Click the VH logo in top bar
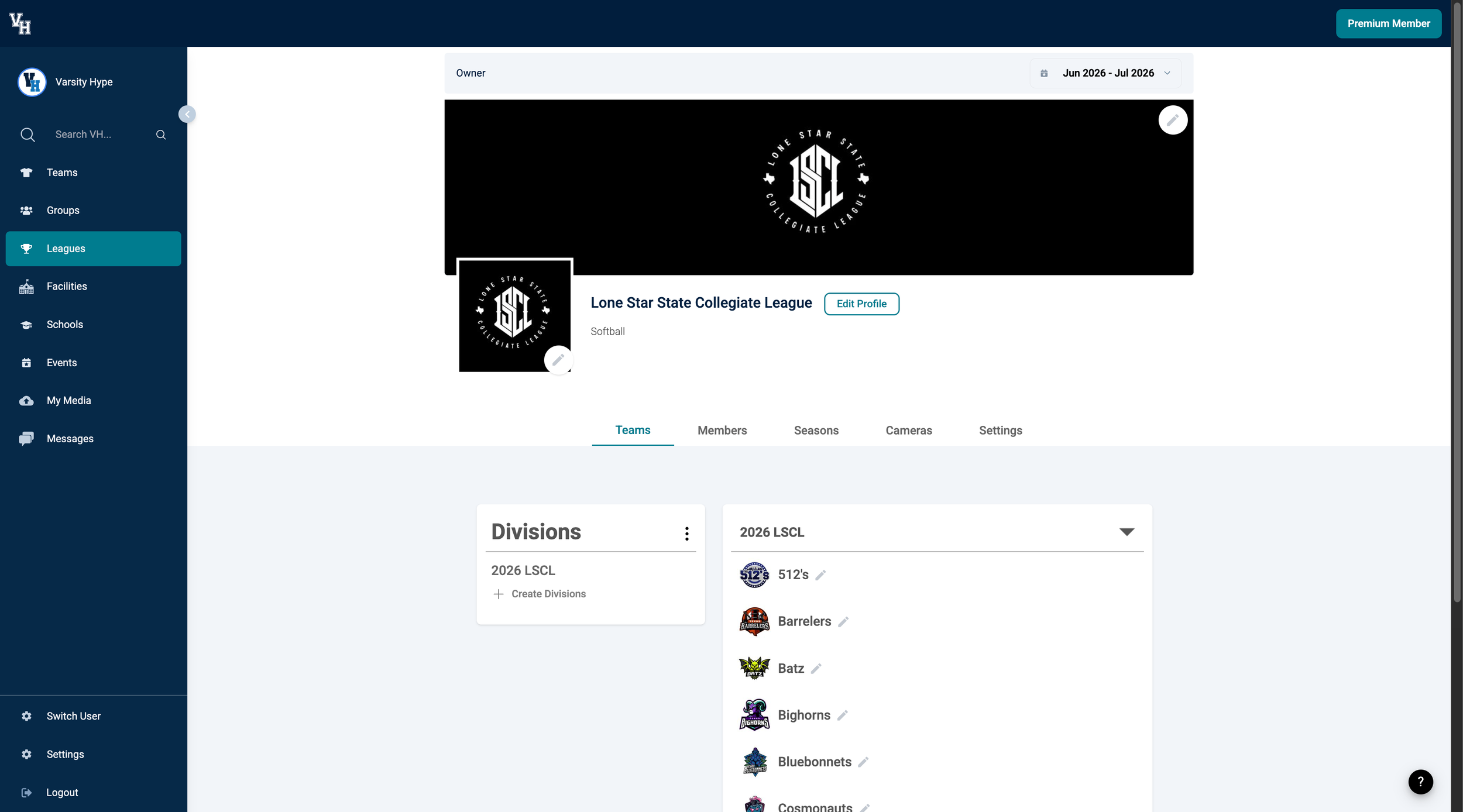Viewport: 1463px width, 812px height. point(20,23)
